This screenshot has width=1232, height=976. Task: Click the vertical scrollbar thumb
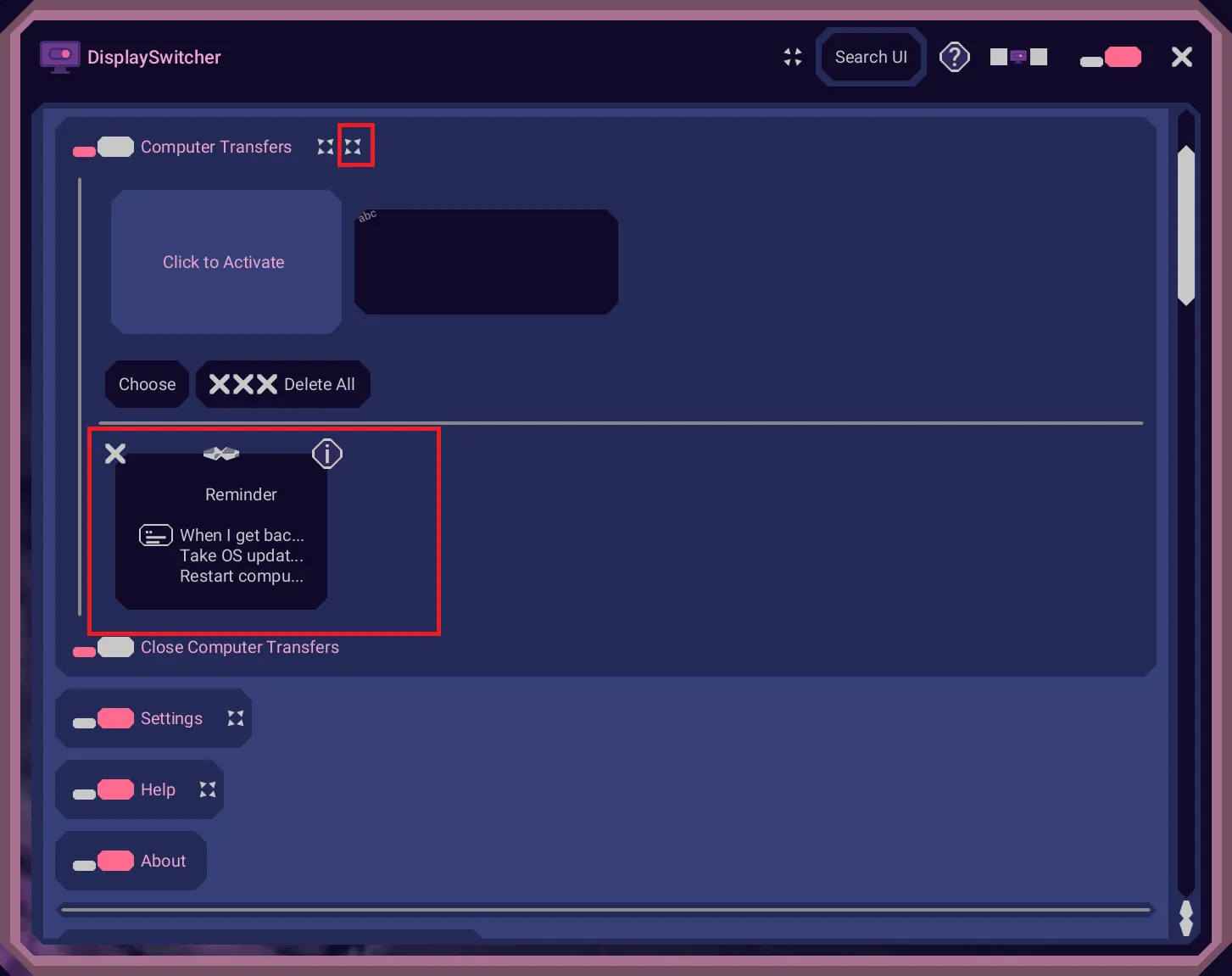1186,226
